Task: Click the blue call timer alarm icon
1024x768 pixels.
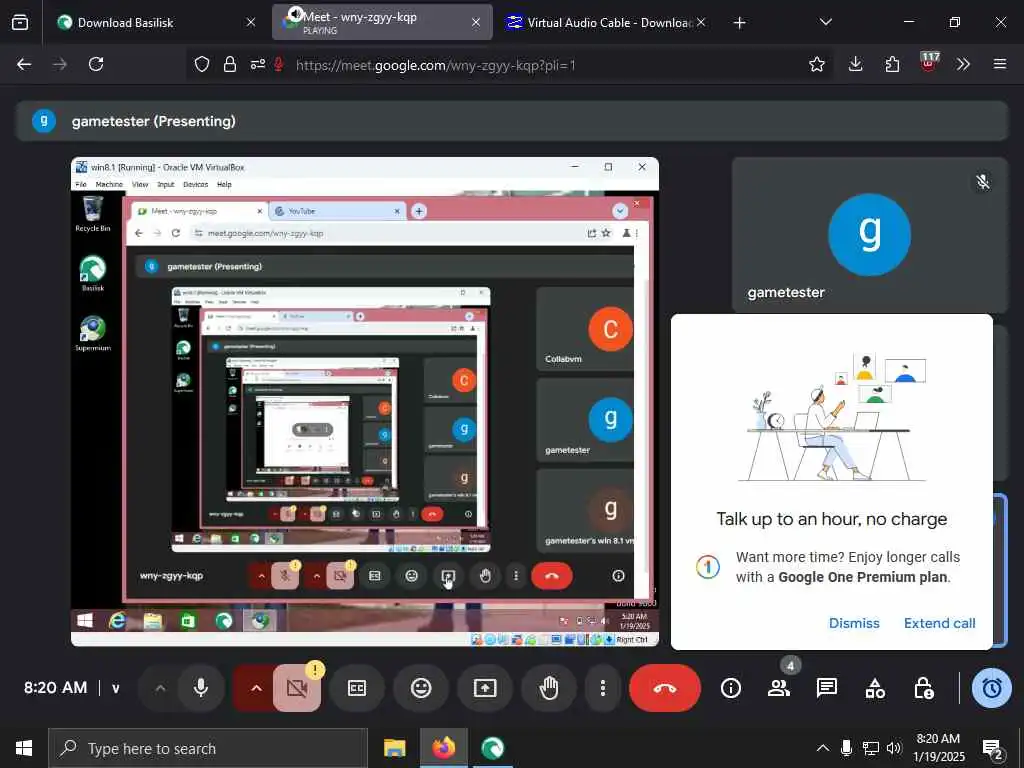Action: (992, 688)
